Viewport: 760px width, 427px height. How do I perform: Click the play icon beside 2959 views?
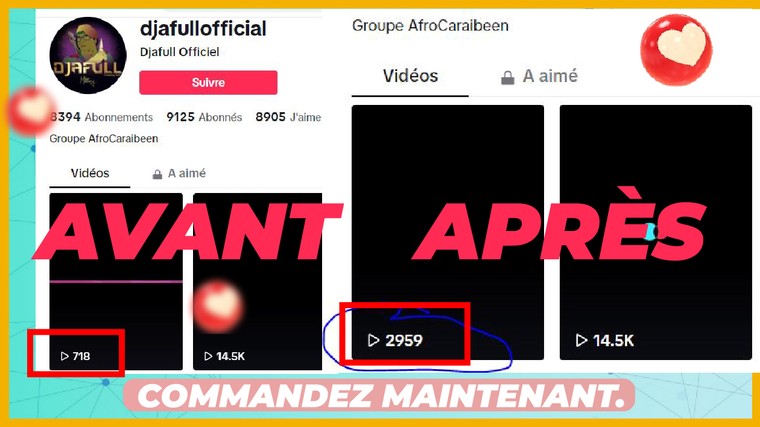pos(373,340)
